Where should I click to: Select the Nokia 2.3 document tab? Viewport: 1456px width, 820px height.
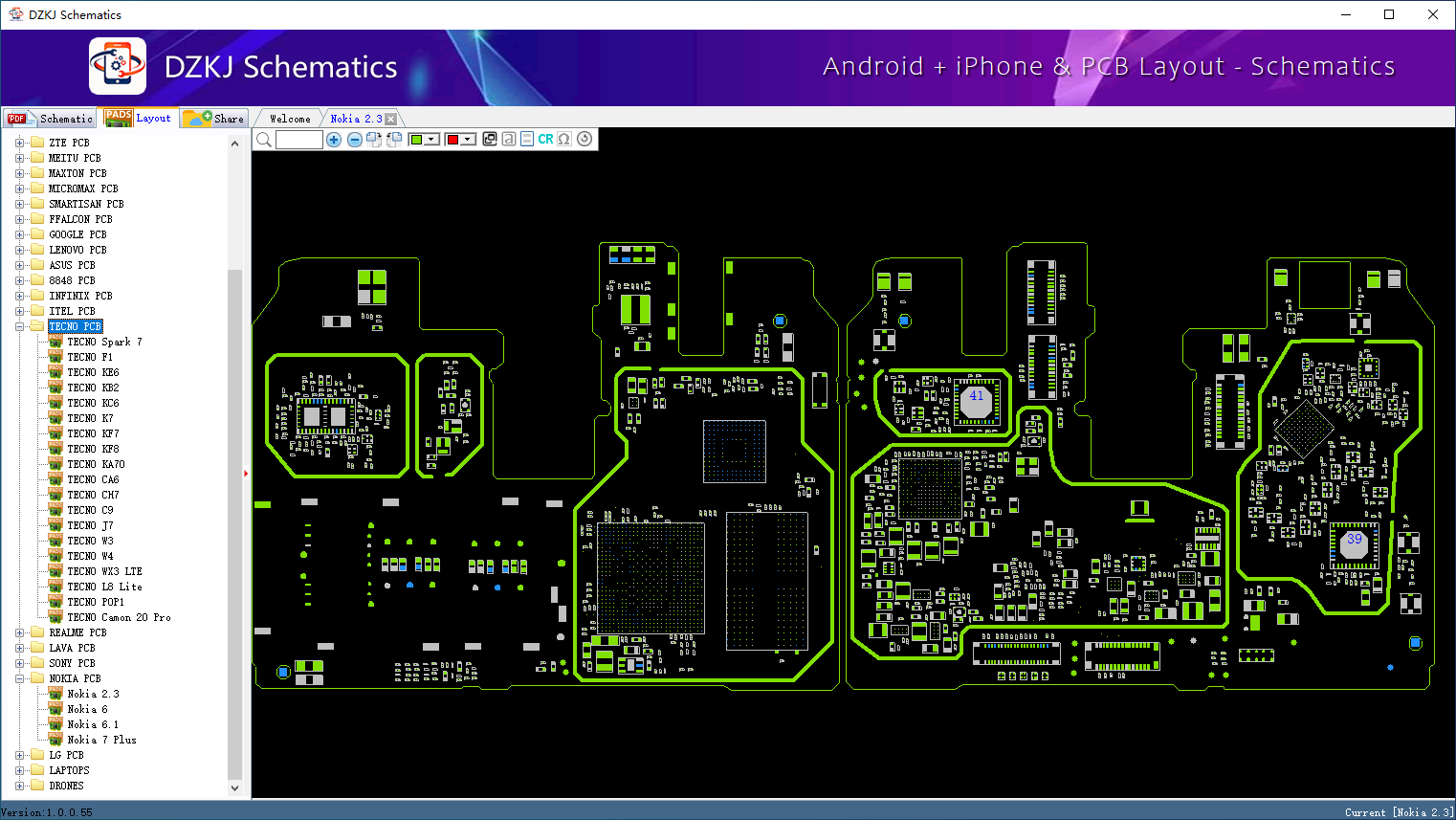(x=356, y=119)
